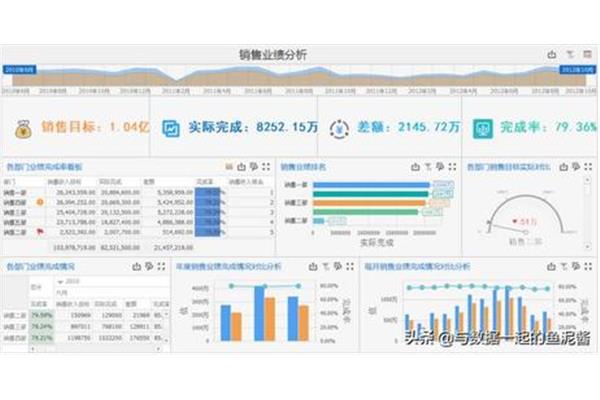Click the gauge needle in the gauge chart
This screenshot has height=400, width=600.
click(x=507, y=227)
